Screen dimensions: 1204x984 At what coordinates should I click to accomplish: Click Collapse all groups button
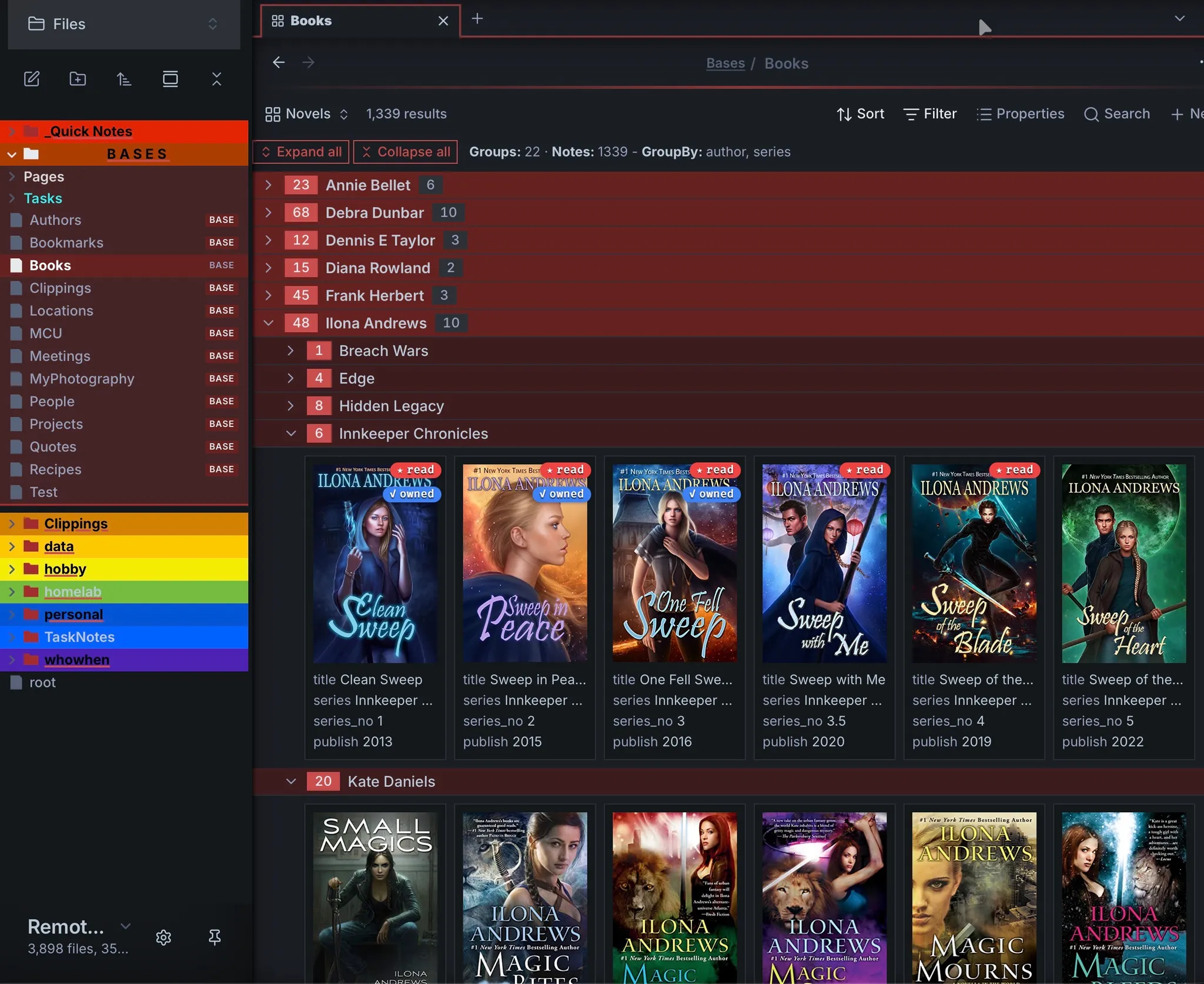pos(406,152)
